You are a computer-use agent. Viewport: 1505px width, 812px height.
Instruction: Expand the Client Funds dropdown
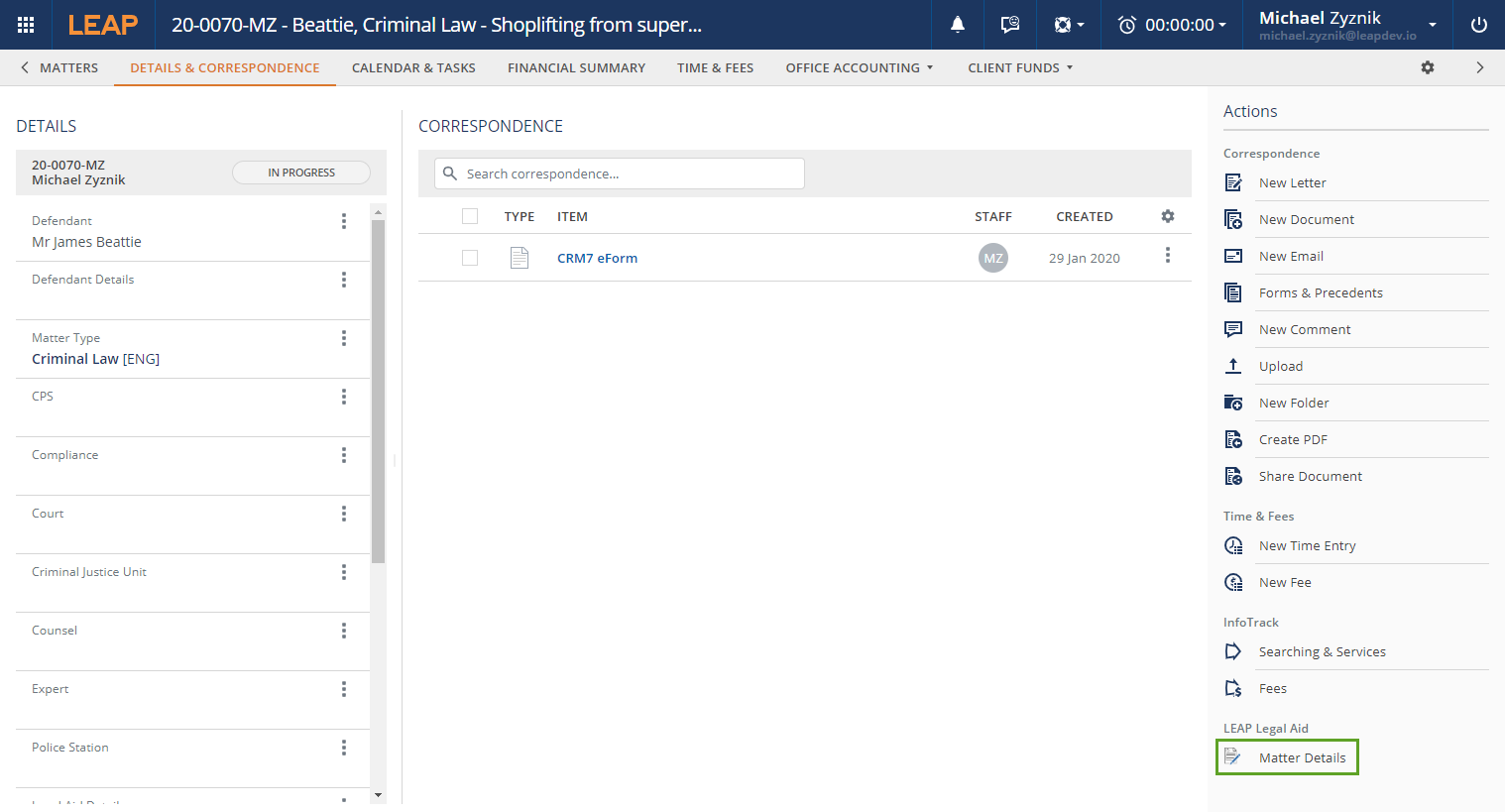[x=1019, y=67]
